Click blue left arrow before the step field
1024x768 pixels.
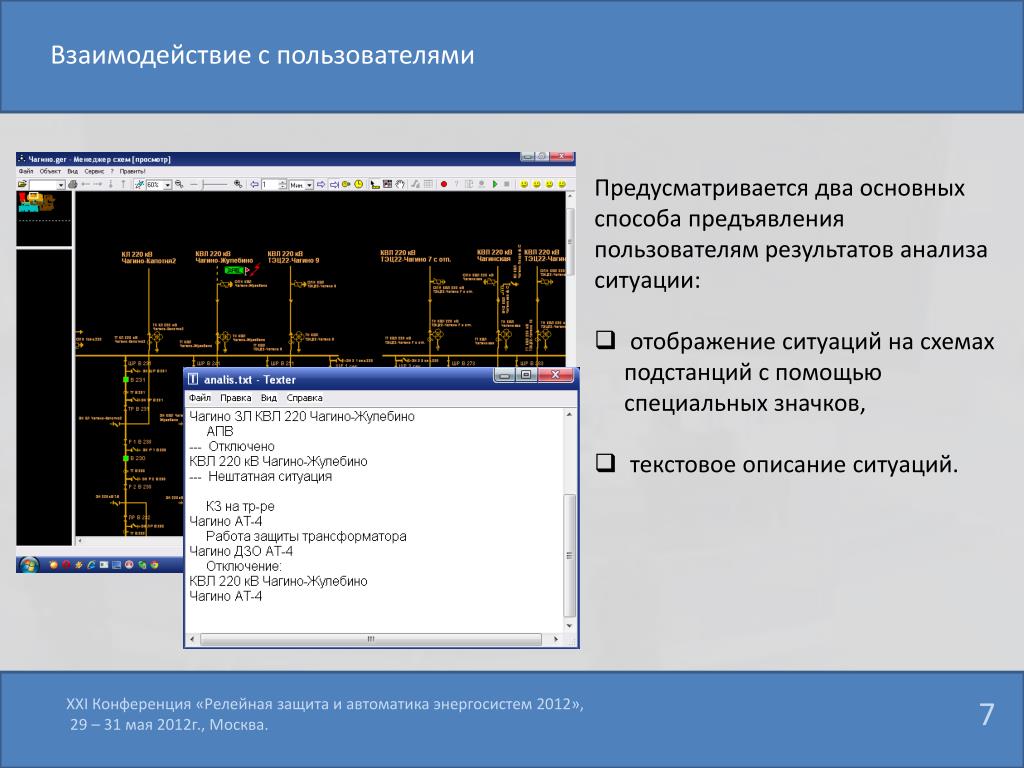coord(255,185)
